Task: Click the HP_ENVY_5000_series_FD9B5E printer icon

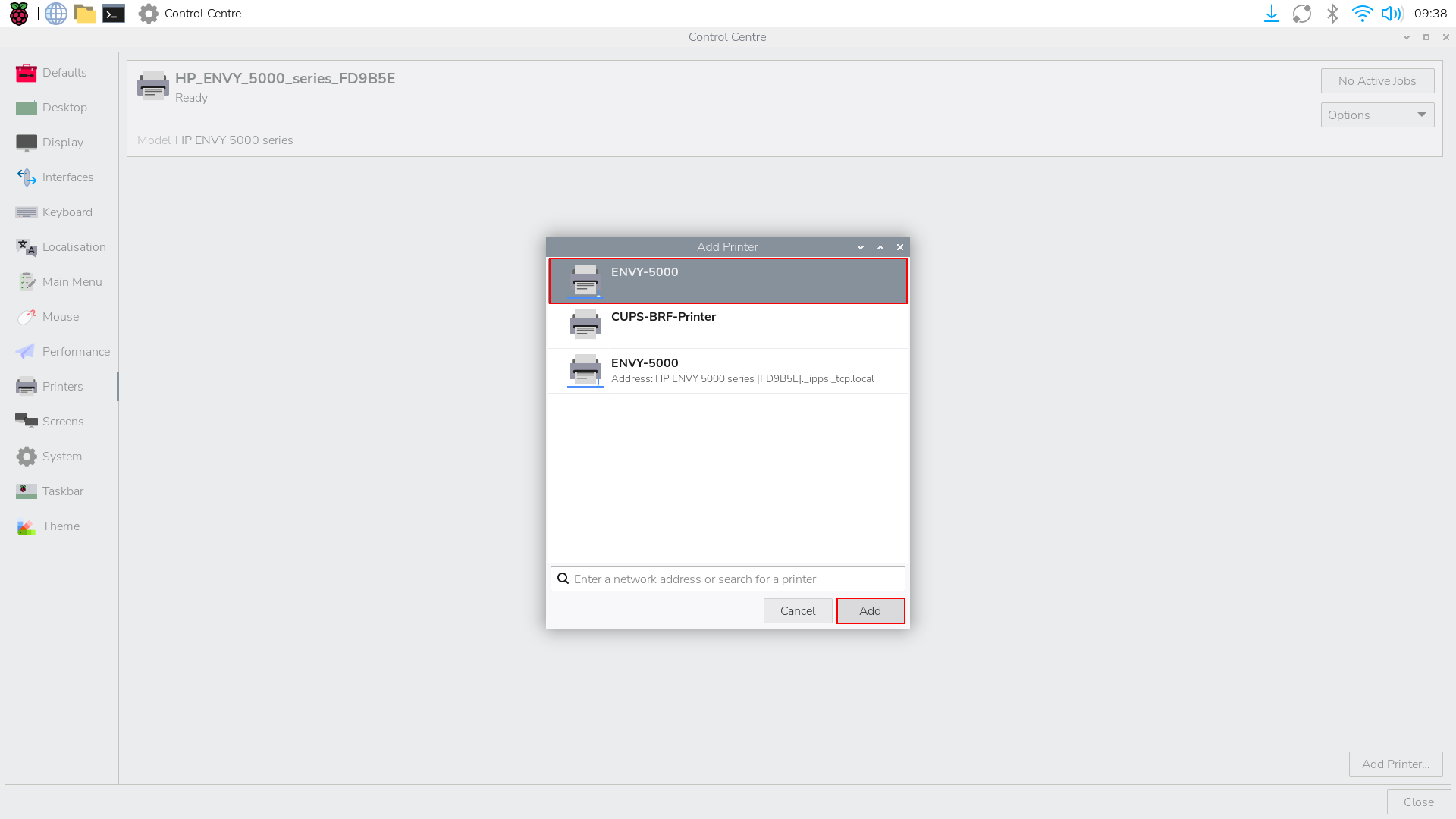Action: (x=153, y=85)
